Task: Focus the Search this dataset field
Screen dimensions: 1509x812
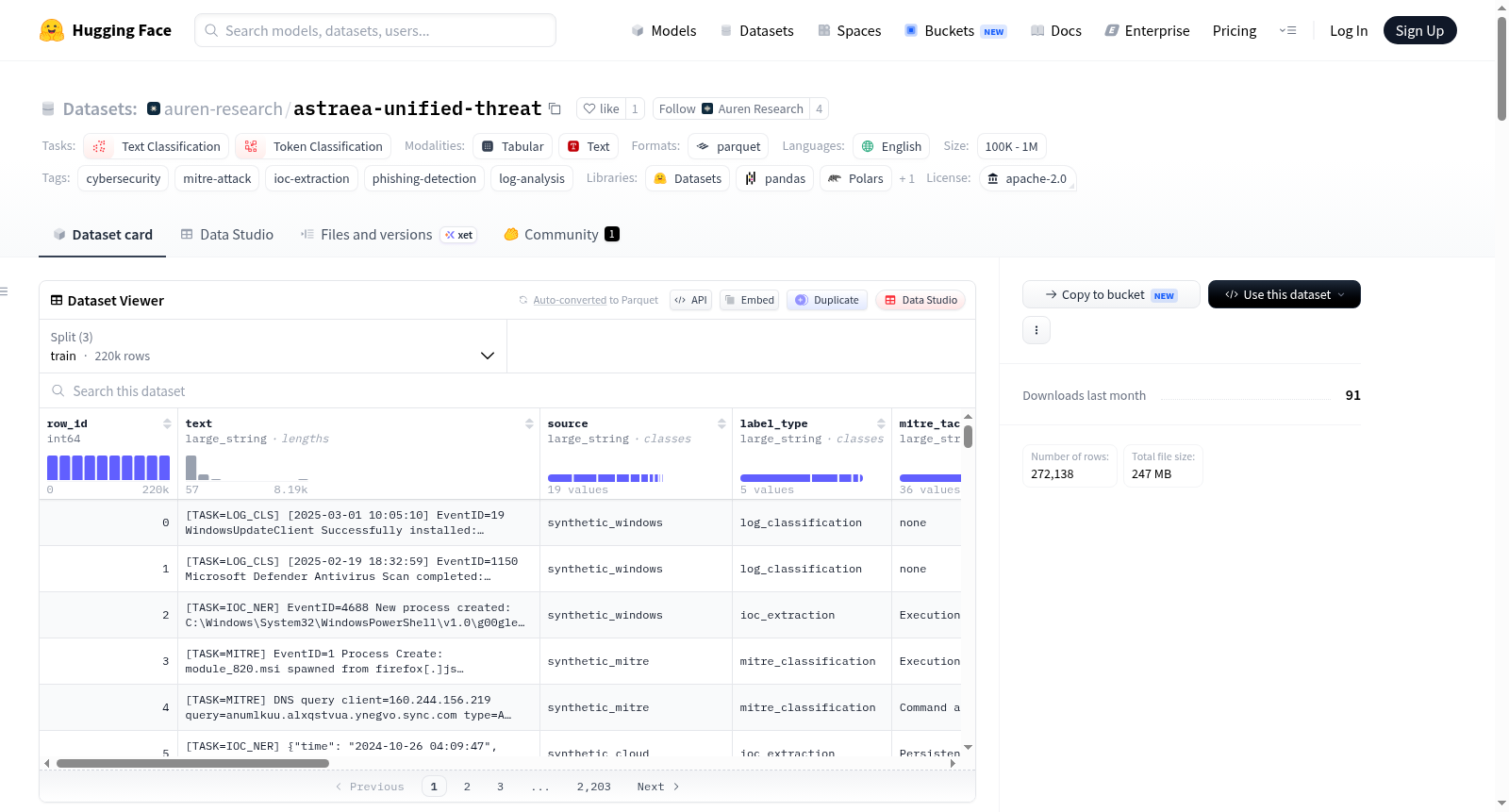Action: [507, 390]
